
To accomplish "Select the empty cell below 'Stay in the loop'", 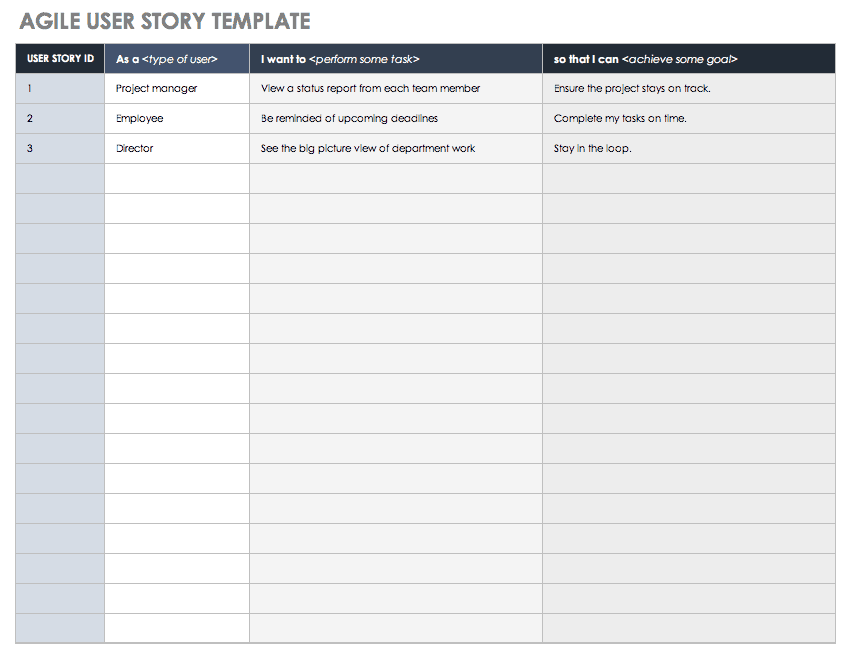I will click(688, 178).
